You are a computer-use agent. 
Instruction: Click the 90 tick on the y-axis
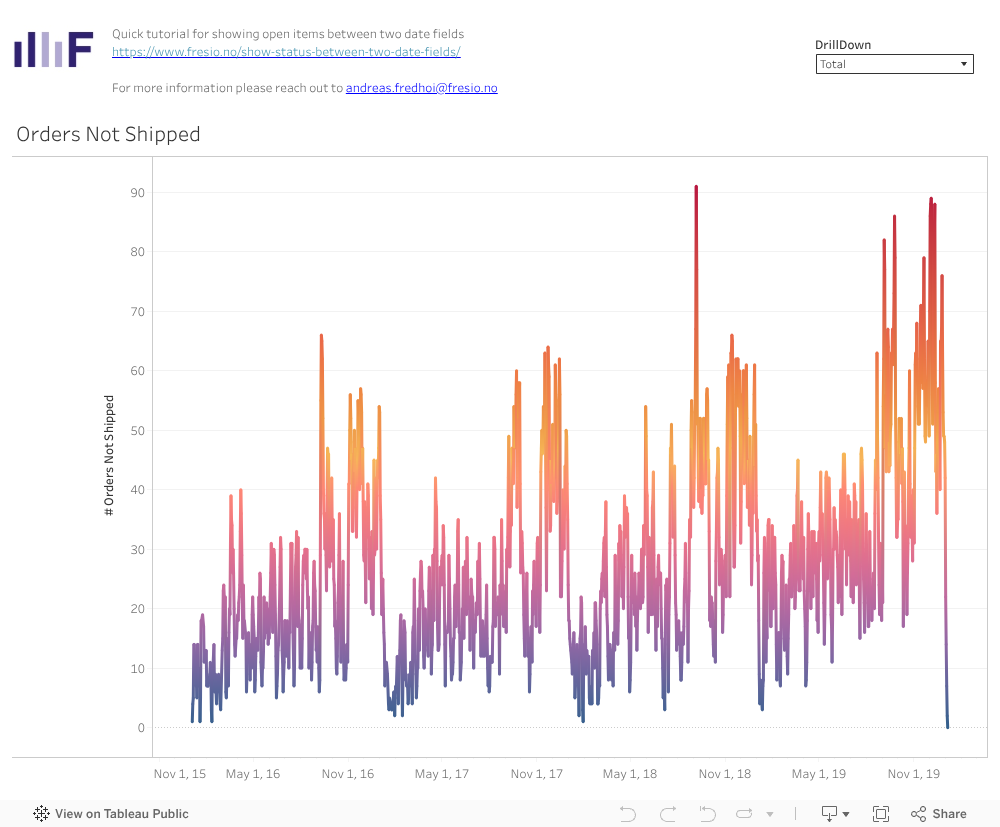pyautogui.click(x=134, y=192)
